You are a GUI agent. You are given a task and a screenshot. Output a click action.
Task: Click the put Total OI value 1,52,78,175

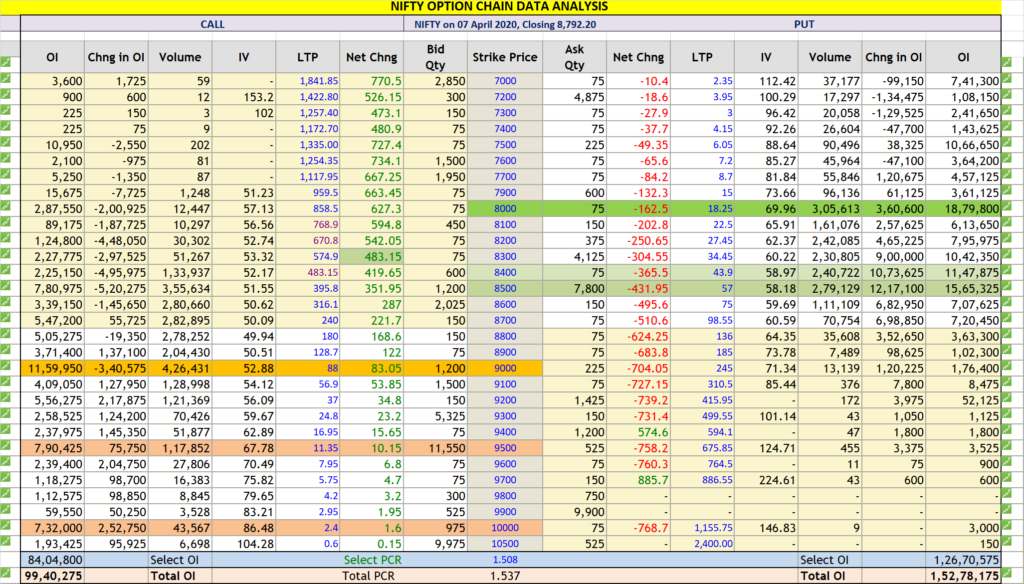coord(967,576)
